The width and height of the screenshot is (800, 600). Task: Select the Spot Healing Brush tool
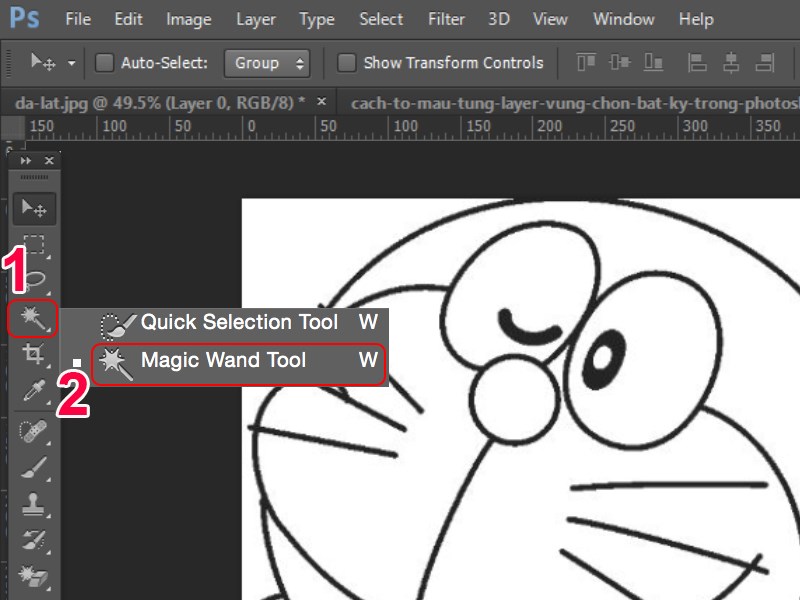click(34, 431)
